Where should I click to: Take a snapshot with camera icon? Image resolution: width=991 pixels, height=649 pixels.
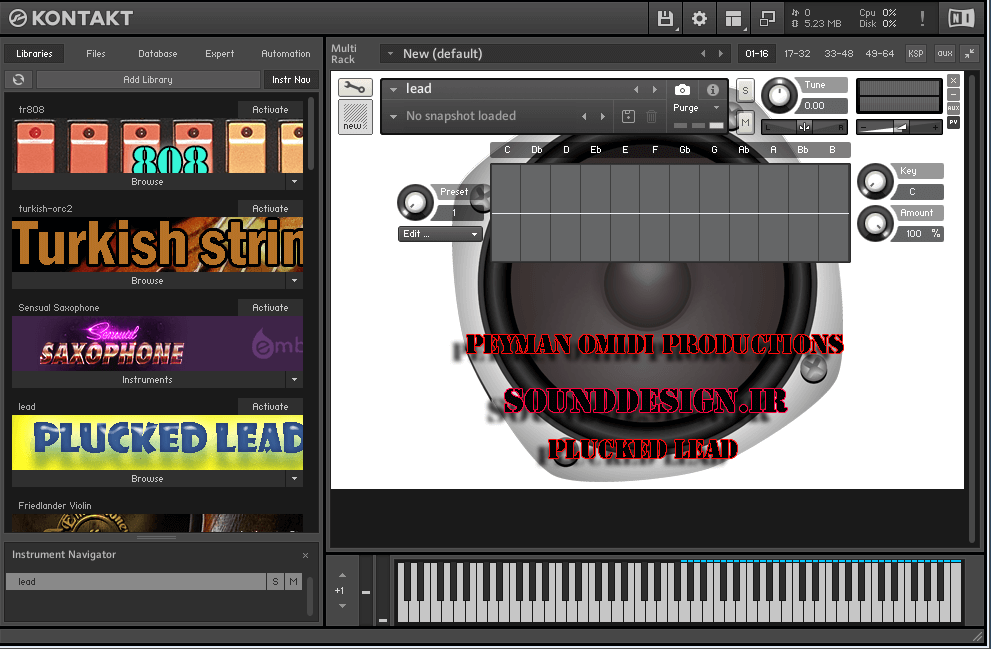pos(683,90)
